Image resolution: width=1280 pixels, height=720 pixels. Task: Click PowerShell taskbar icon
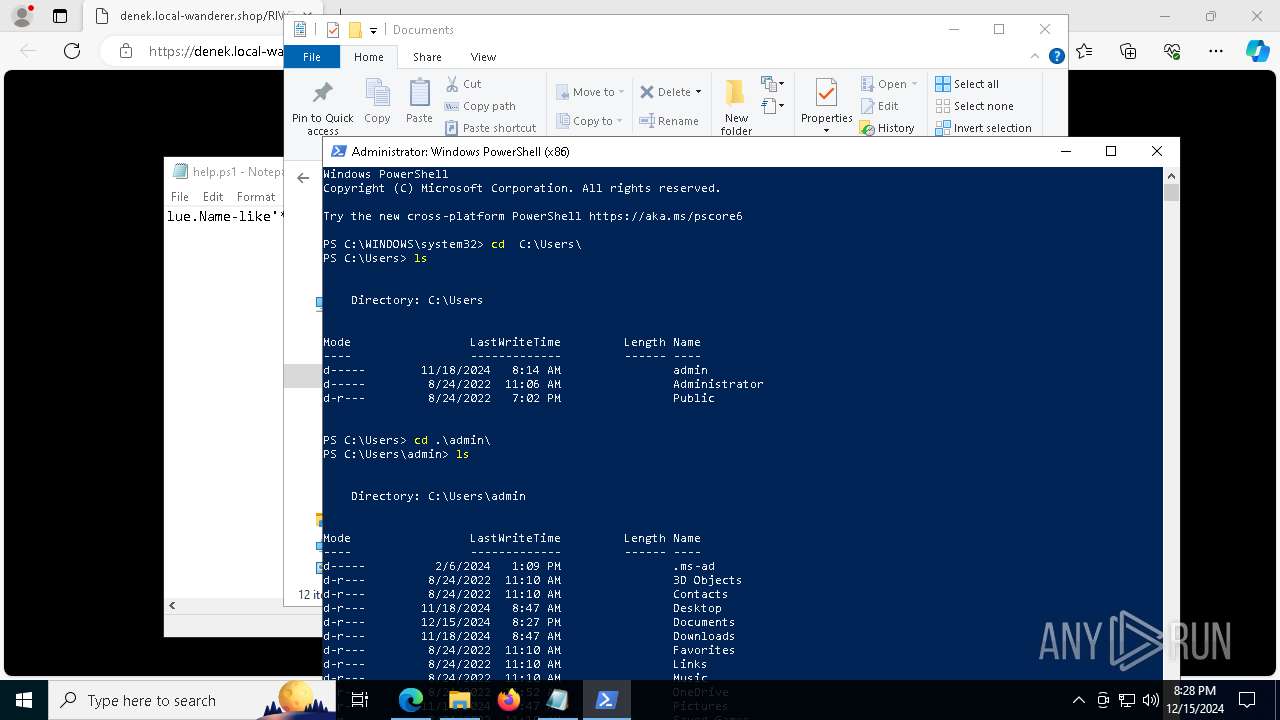[606, 700]
